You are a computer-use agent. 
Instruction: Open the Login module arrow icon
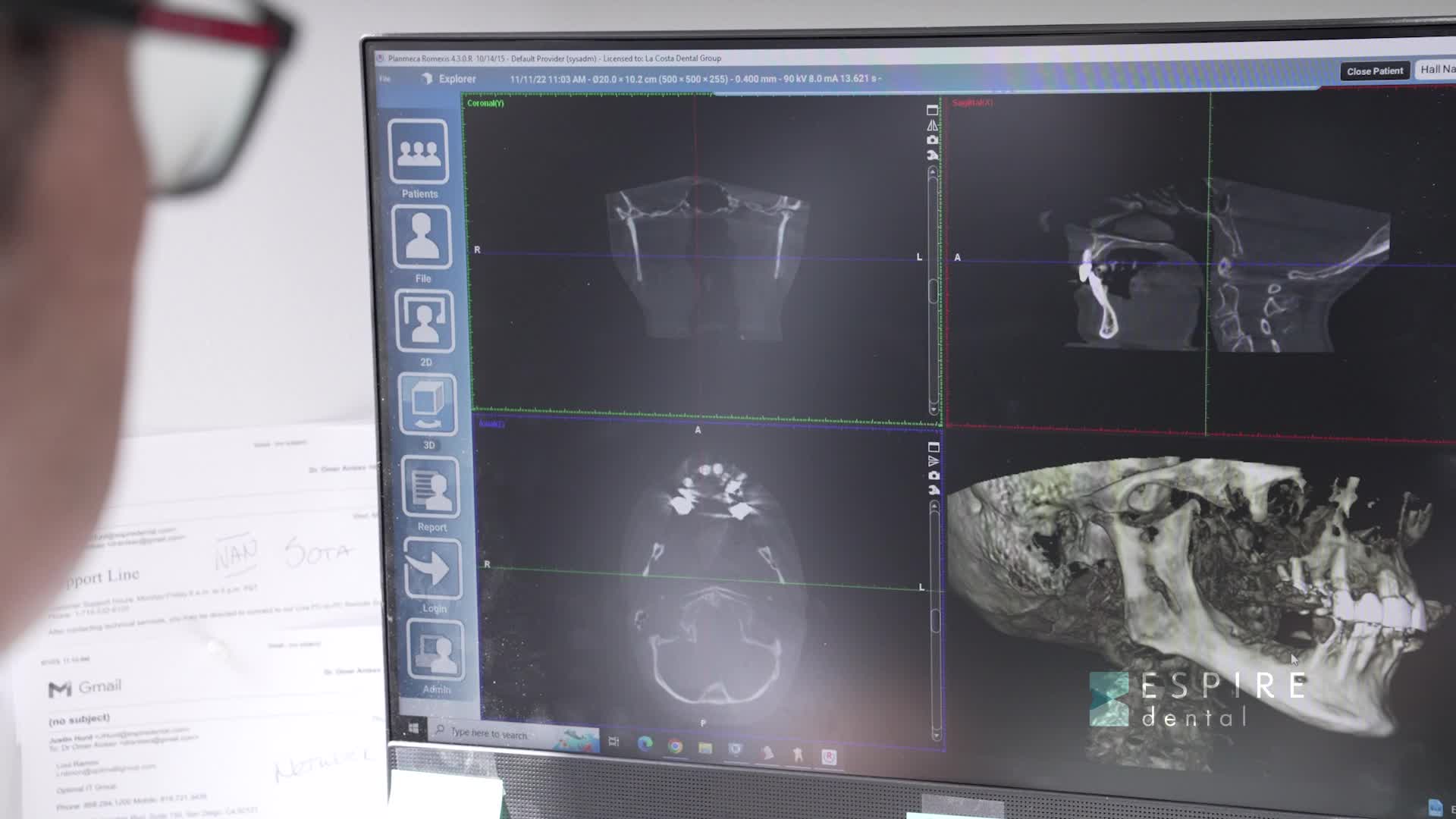[x=432, y=569]
